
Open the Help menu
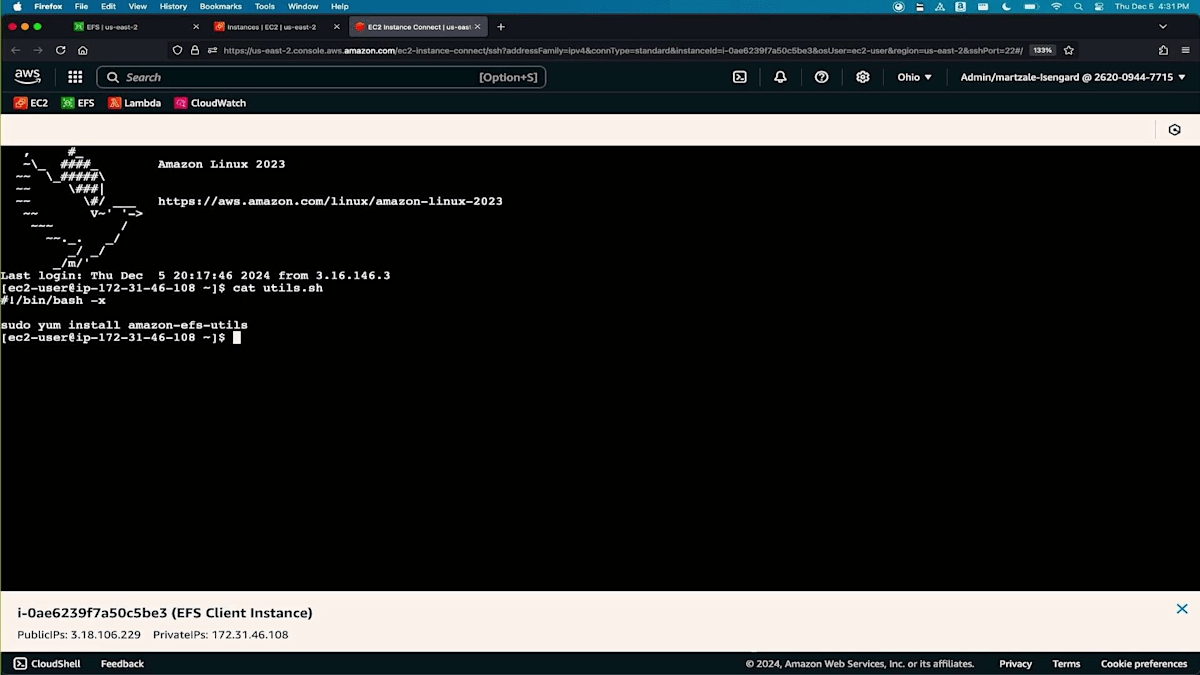(x=340, y=6)
